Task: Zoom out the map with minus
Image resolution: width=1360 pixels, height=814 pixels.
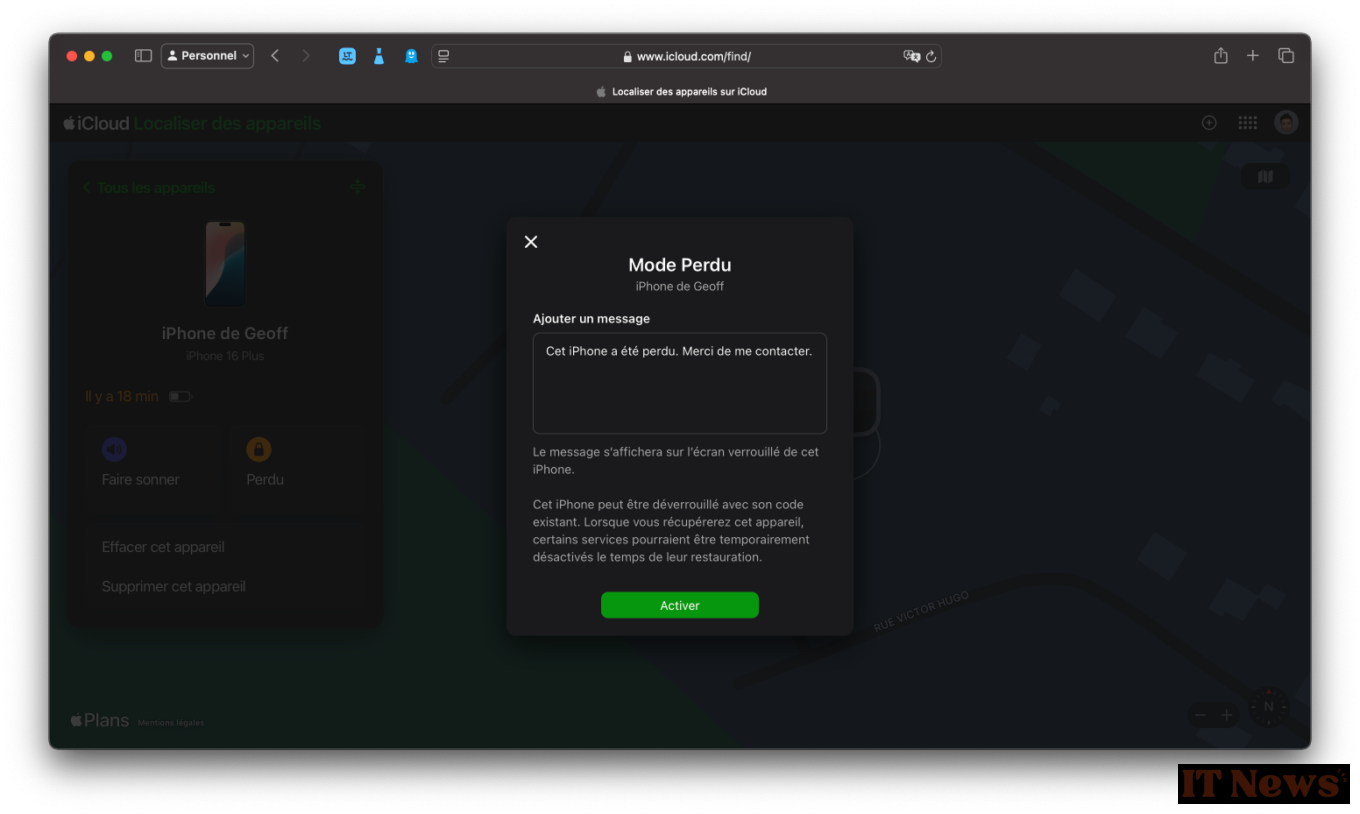Action: click(x=1201, y=715)
